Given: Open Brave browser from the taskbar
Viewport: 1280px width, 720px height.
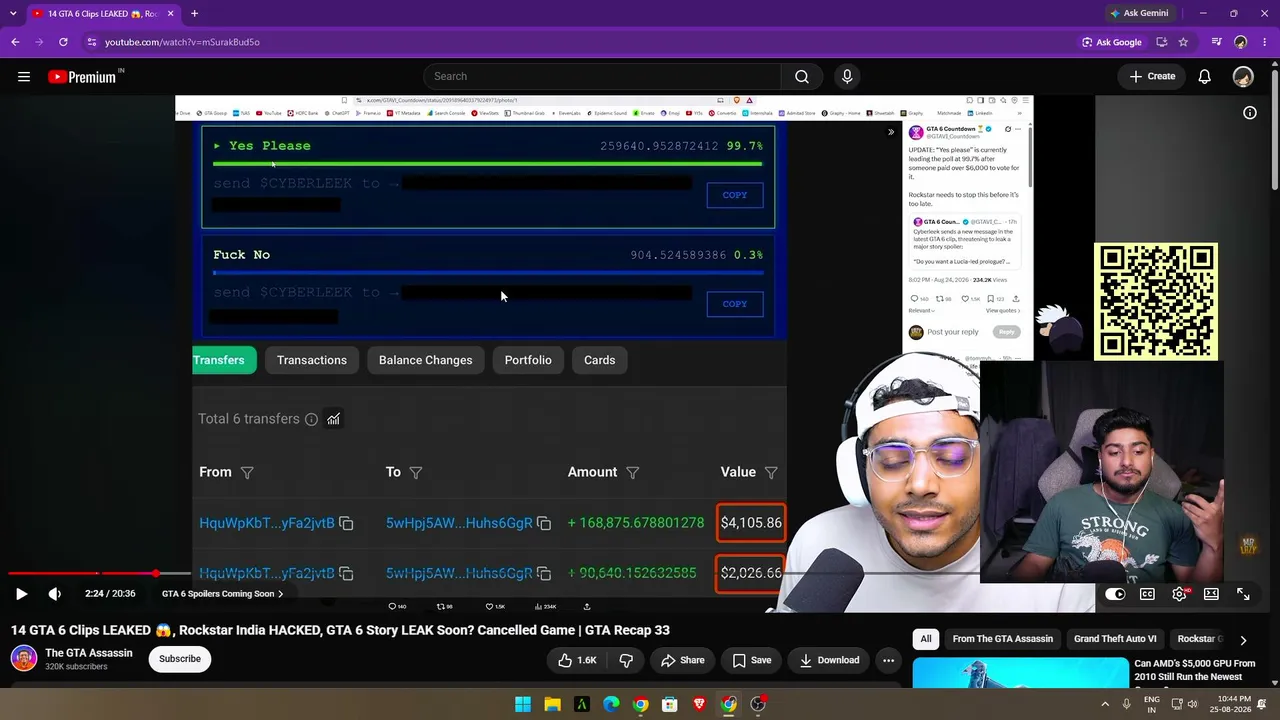Looking at the screenshot, I should point(699,704).
